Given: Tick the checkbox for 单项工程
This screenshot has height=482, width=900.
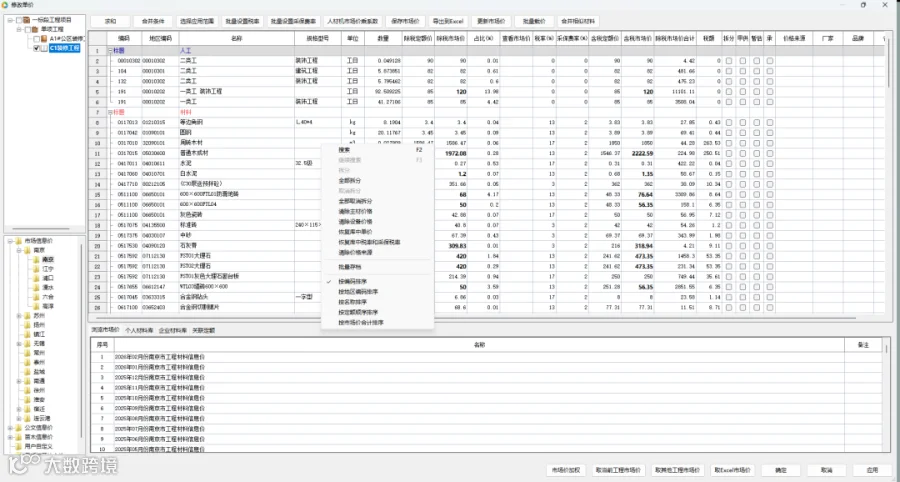Looking at the screenshot, I should tap(27, 29).
